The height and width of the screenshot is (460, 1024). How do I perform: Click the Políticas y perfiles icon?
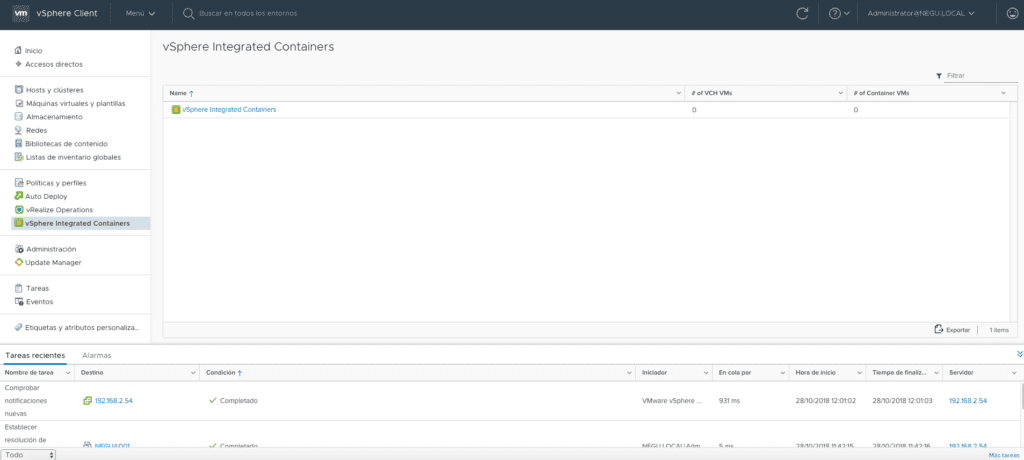pyautogui.click(x=19, y=183)
